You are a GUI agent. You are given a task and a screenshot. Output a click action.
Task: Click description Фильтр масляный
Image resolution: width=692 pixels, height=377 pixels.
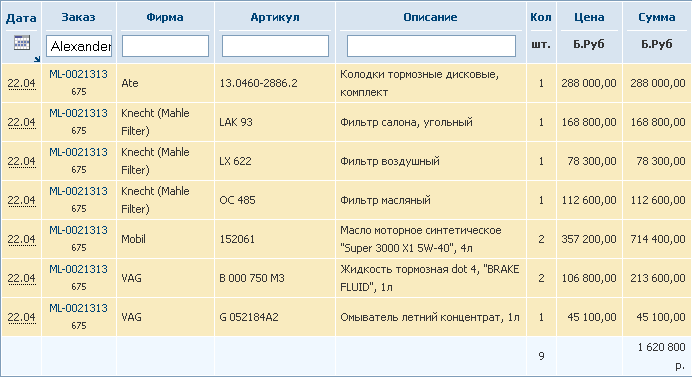[385, 200]
